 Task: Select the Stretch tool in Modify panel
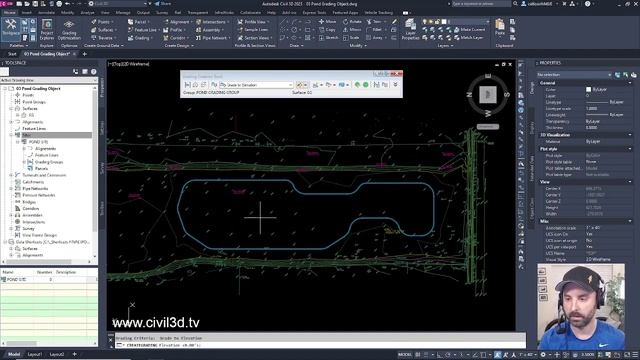click(328, 38)
